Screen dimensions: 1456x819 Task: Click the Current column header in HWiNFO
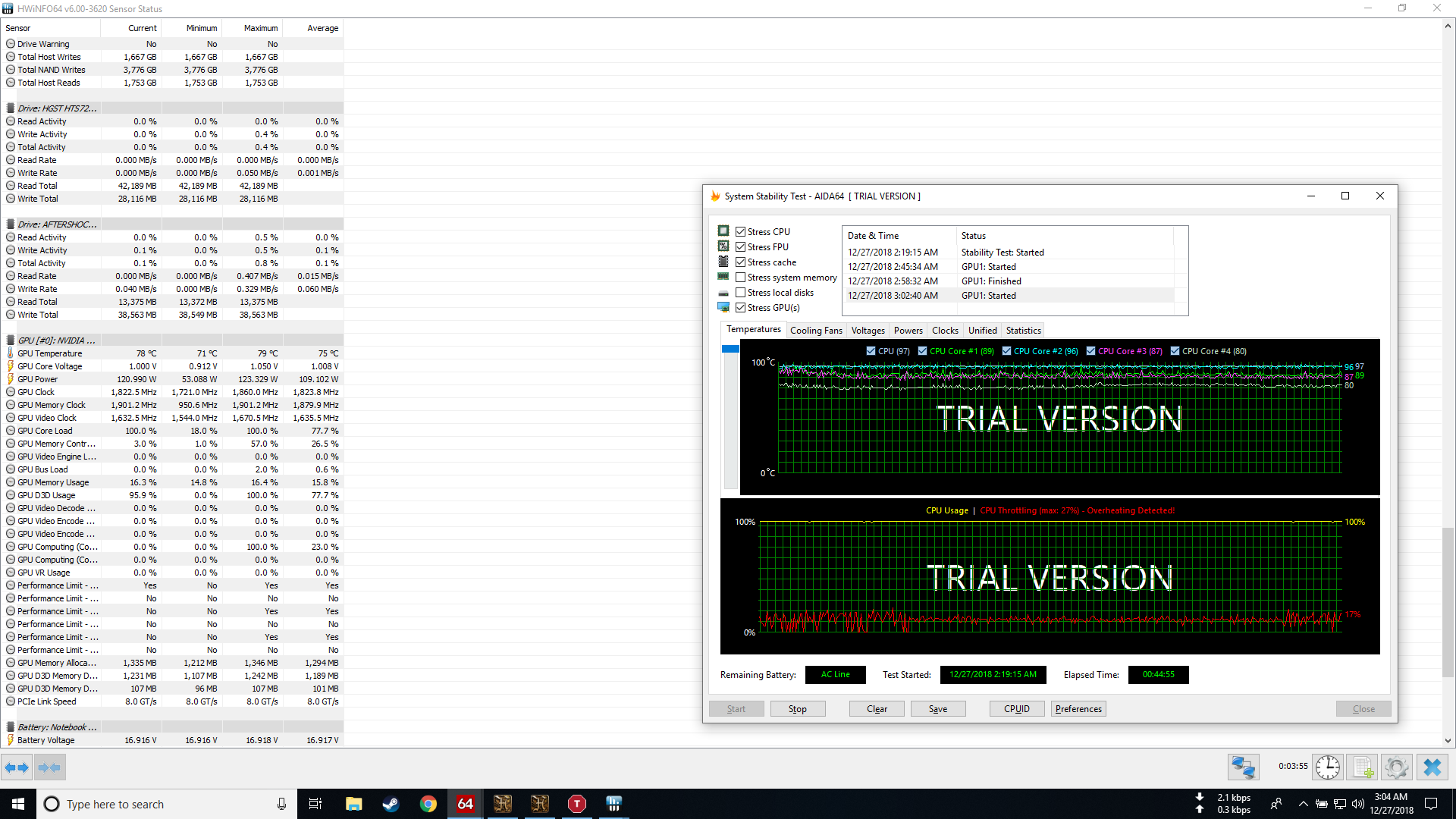pyautogui.click(x=130, y=28)
